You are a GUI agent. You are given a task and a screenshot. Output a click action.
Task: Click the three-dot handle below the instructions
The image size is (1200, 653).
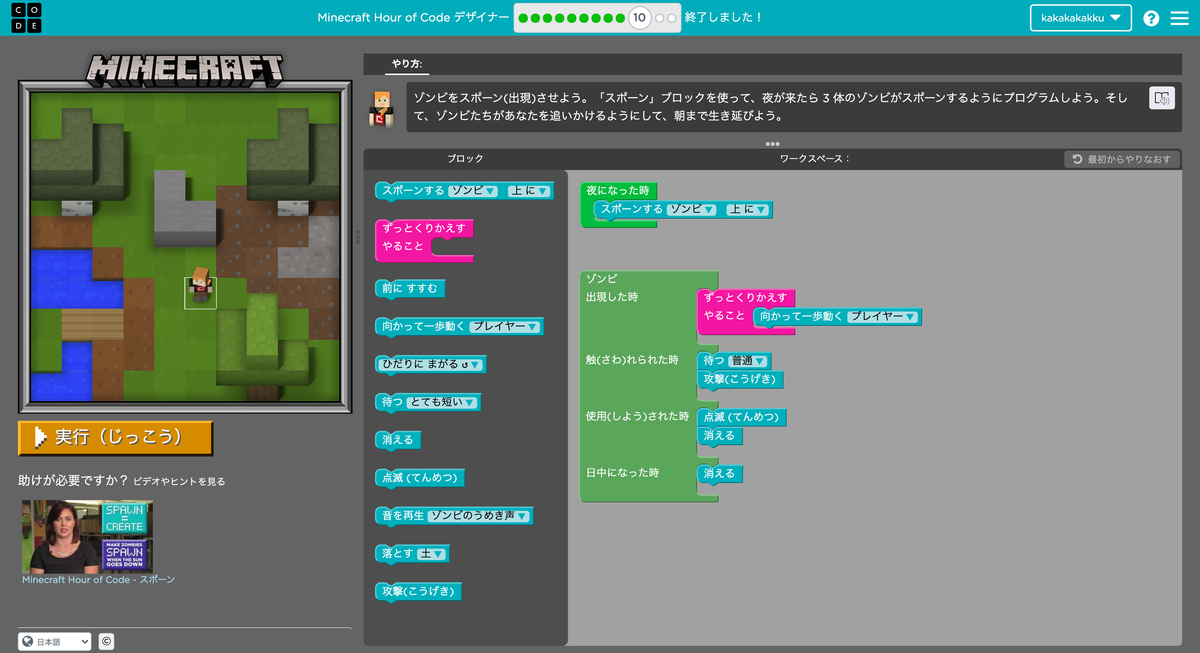click(772, 144)
